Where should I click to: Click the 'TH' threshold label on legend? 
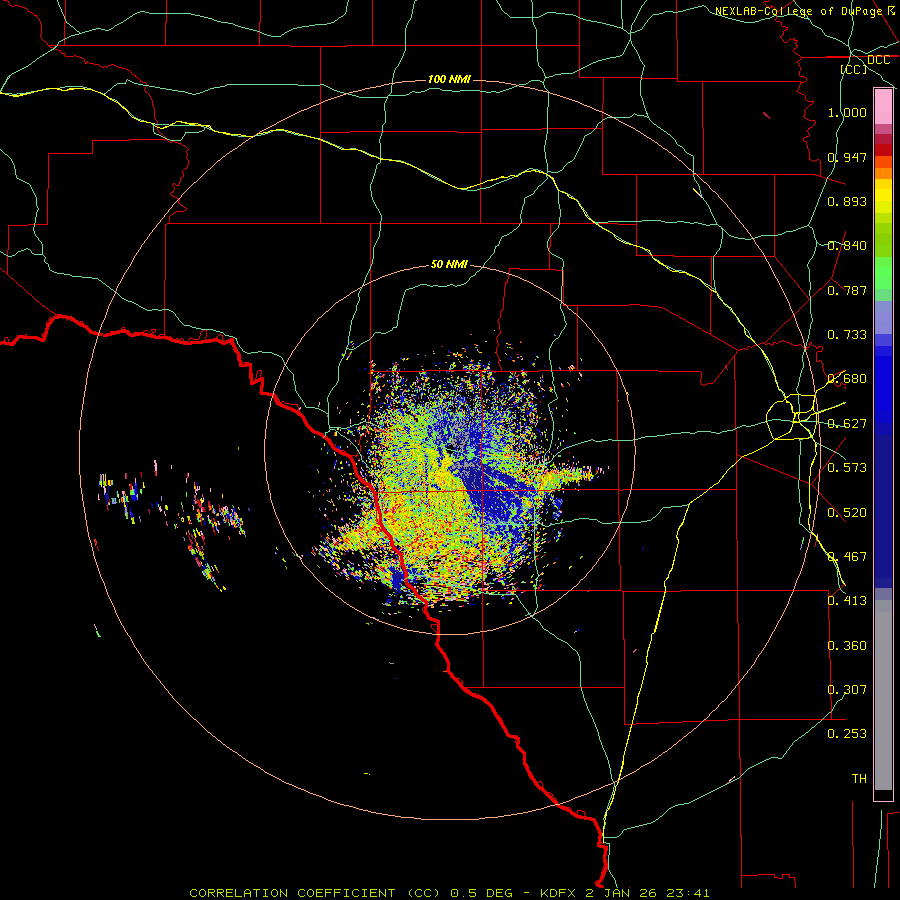point(859,779)
